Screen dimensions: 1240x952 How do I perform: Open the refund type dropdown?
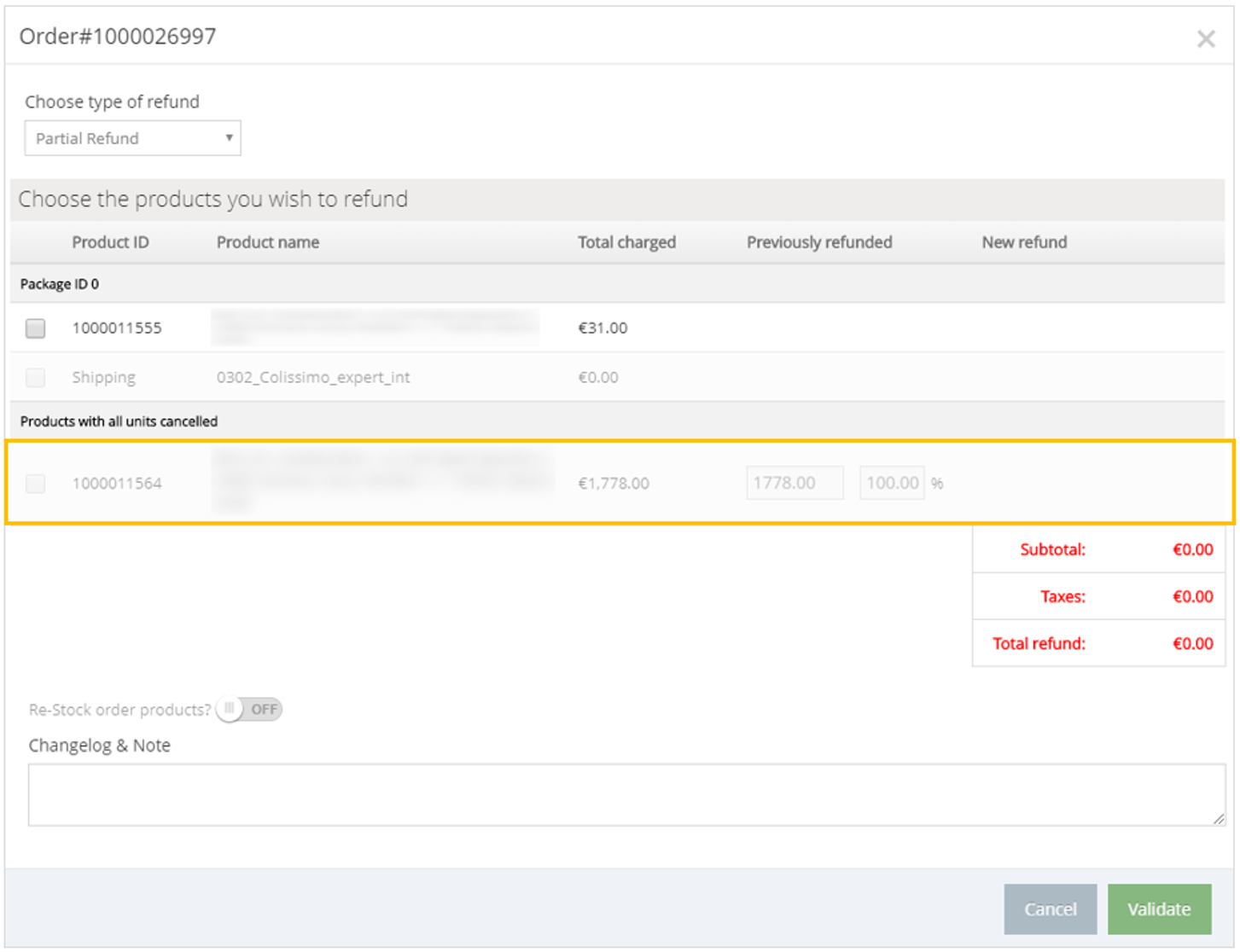[x=132, y=138]
